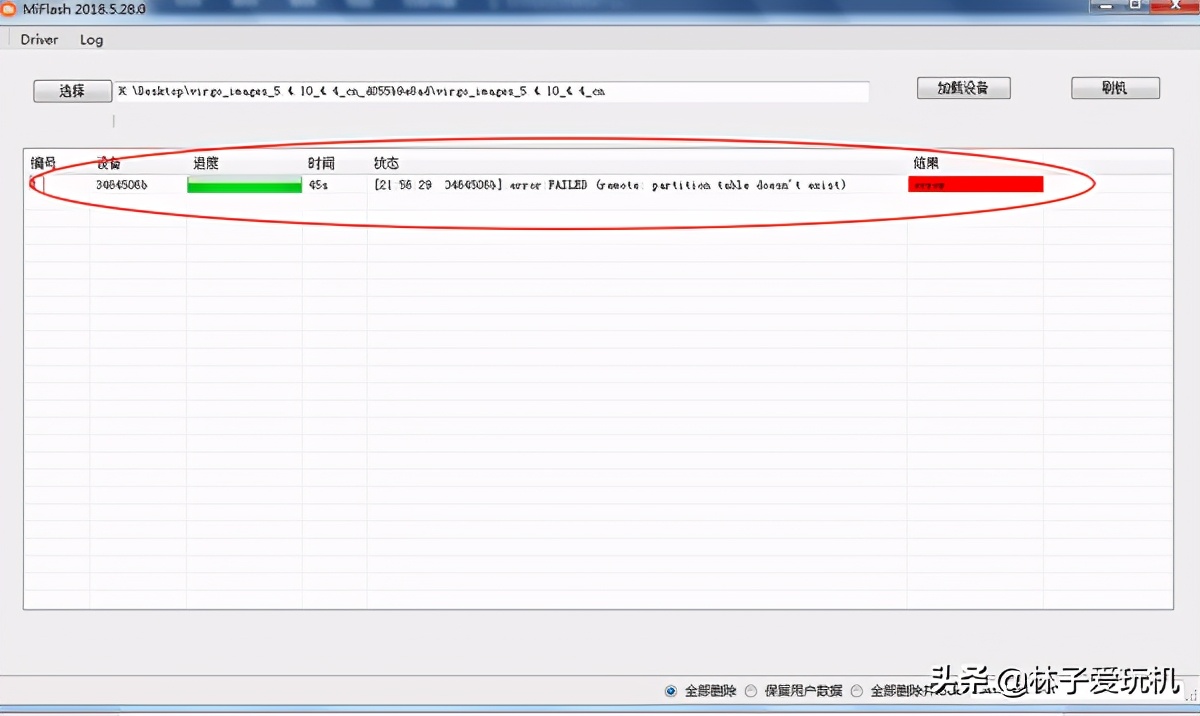Image resolution: width=1200 pixels, height=716 pixels.
Task: Open the Driver menu
Action: coord(39,40)
